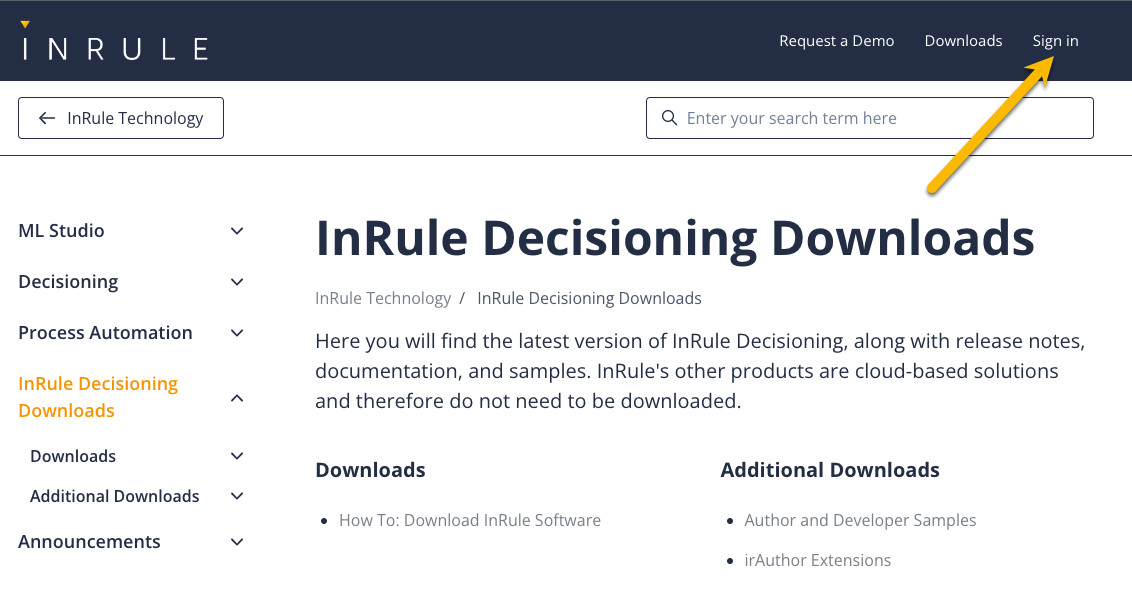Image resolution: width=1132 pixels, height=598 pixels.
Task: Click the back arrow icon
Action: click(x=46, y=118)
